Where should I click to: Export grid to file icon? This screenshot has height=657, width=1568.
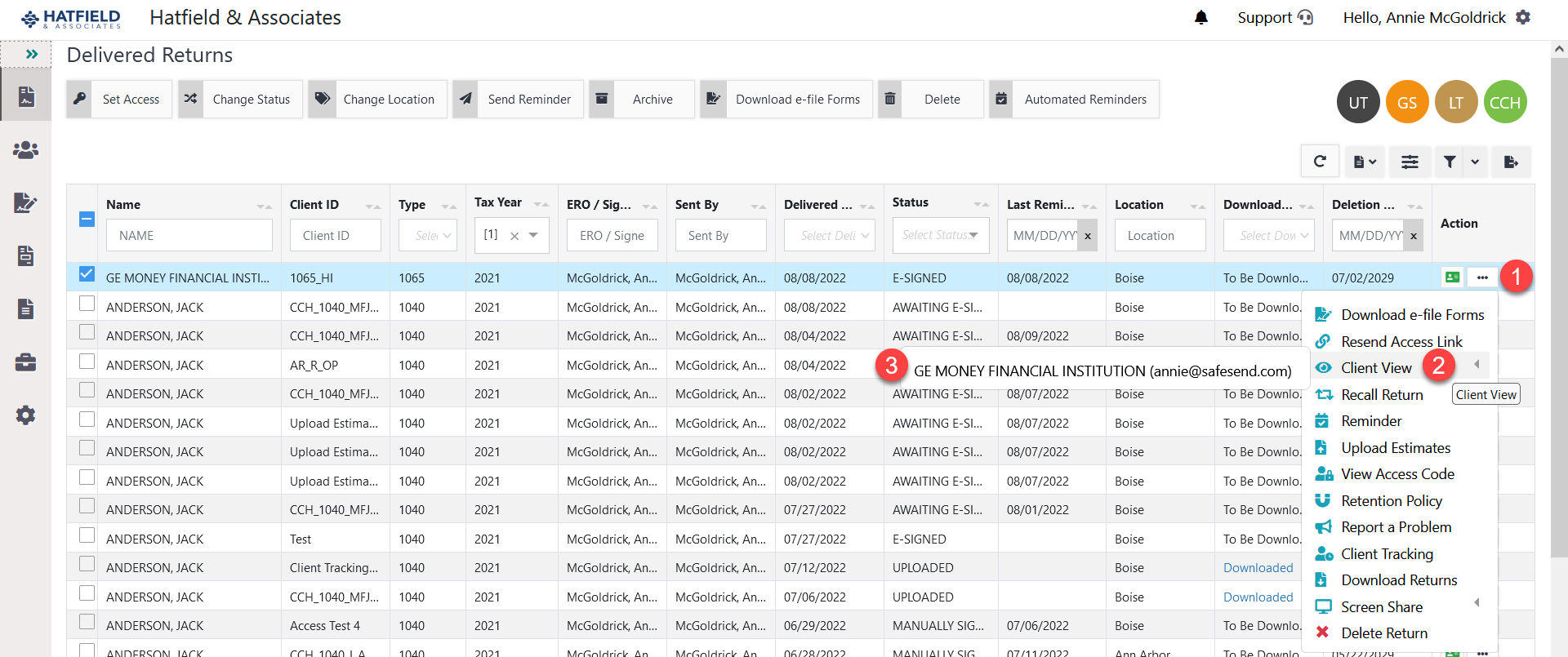[1511, 162]
